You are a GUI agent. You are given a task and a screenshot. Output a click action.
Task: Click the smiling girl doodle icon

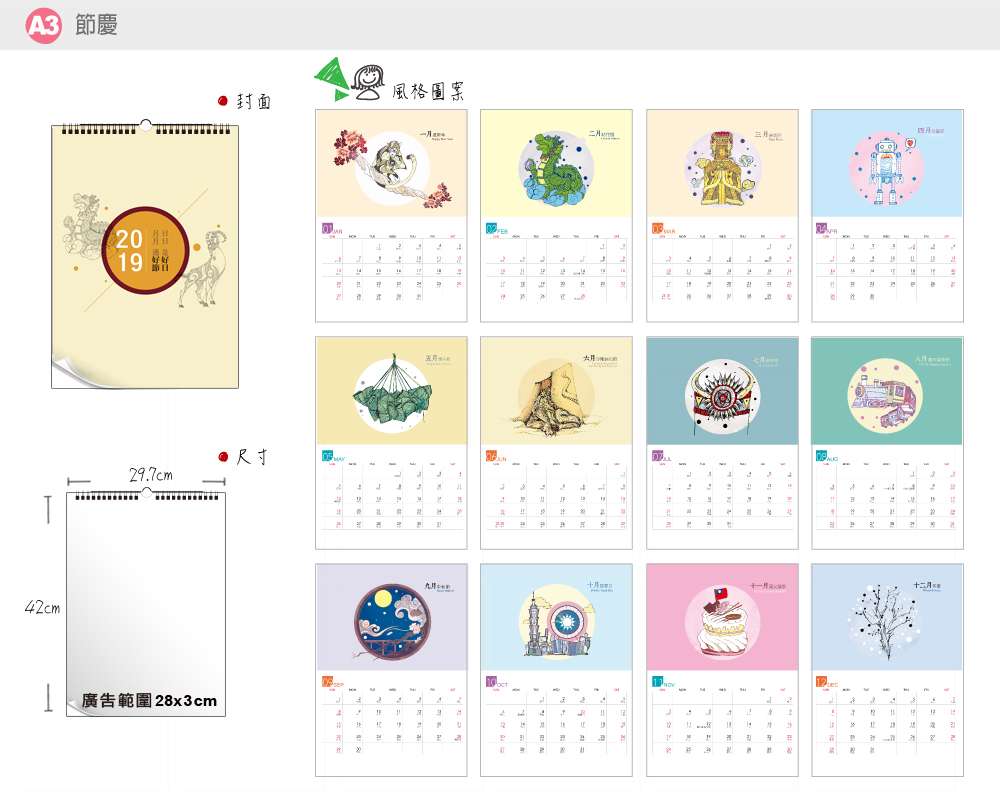tap(369, 82)
